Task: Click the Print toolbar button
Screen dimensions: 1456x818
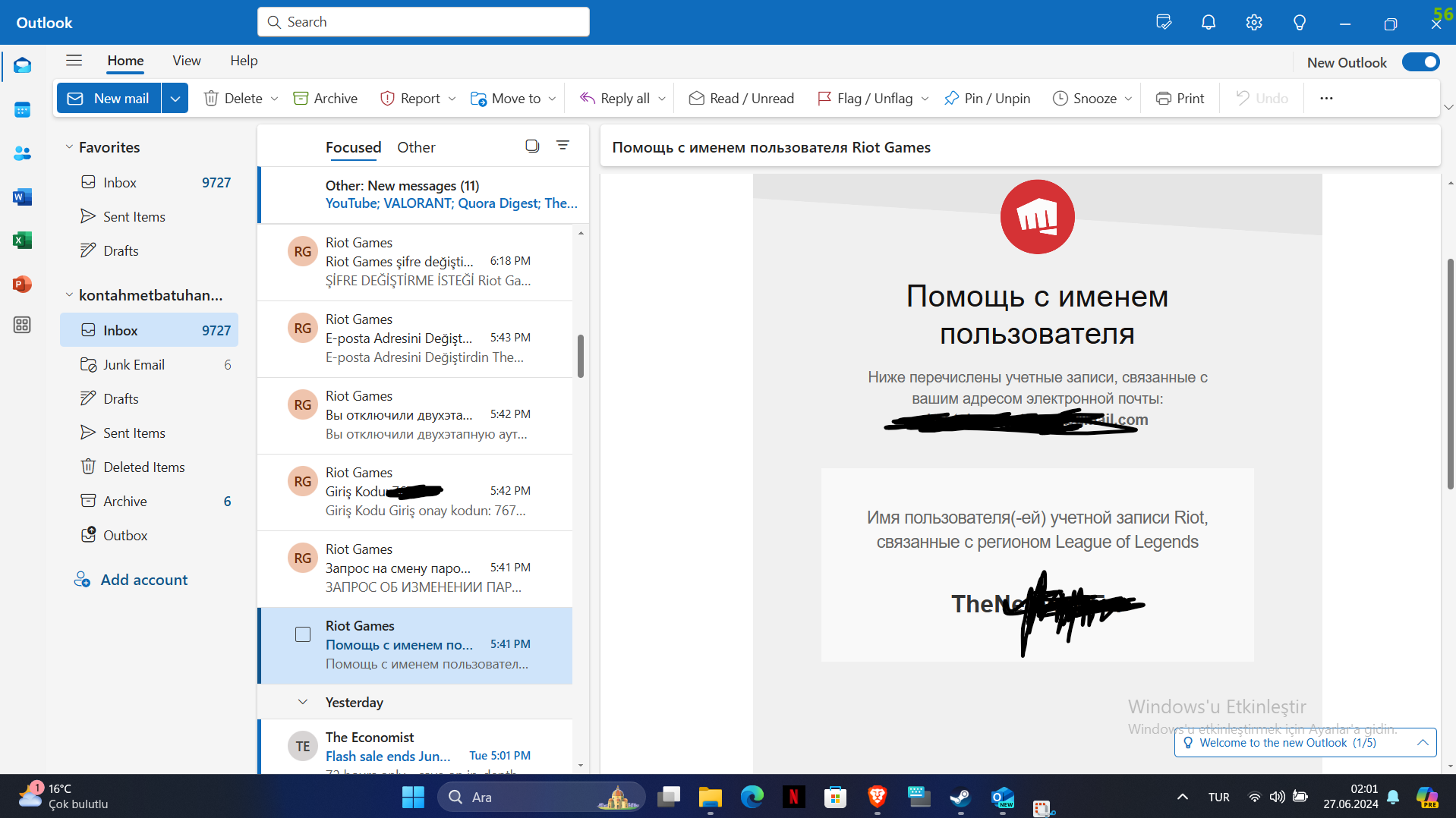Action: (1180, 99)
